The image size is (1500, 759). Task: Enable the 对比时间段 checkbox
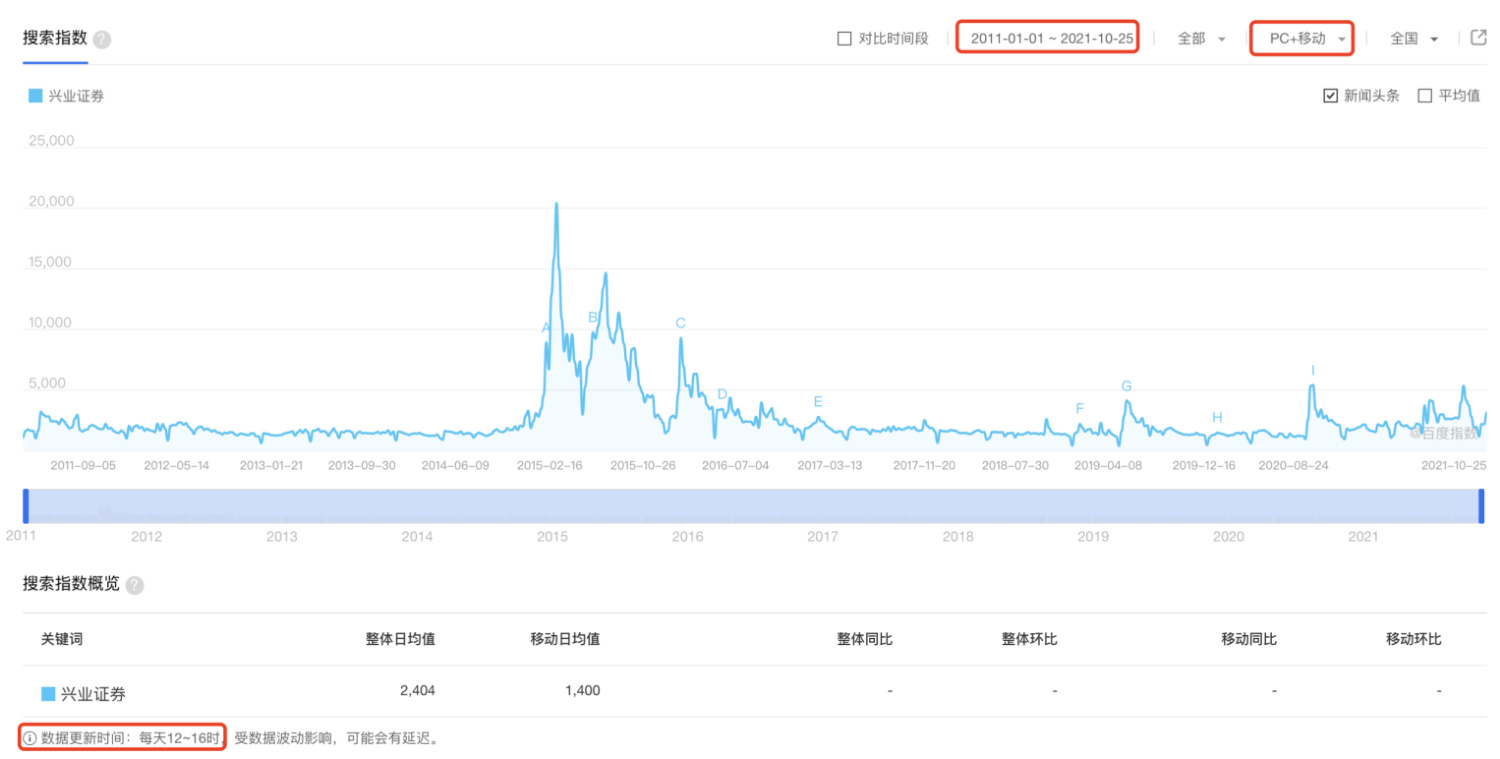point(844,39)
